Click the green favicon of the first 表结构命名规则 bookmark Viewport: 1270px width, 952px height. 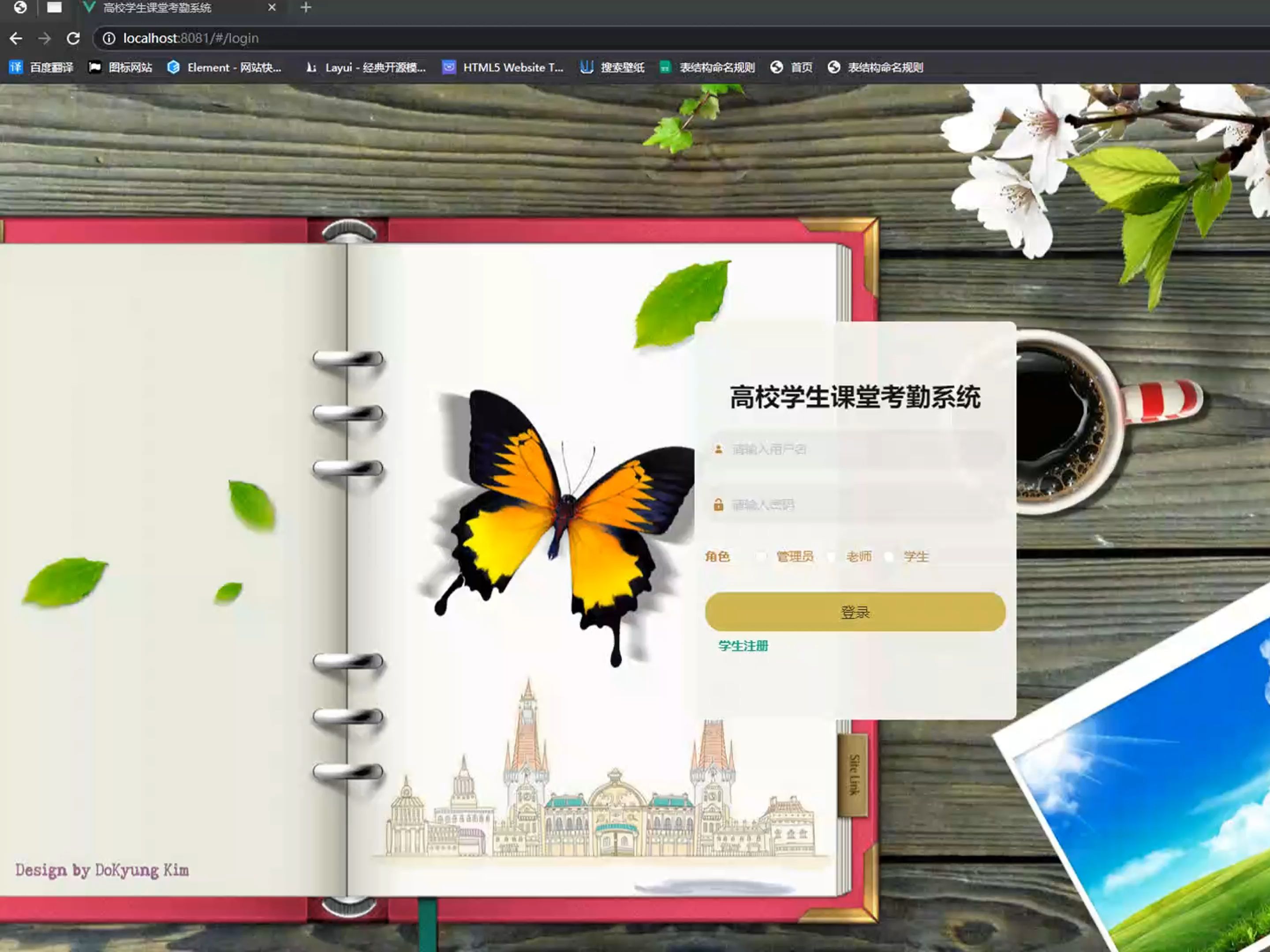point(665,68)
